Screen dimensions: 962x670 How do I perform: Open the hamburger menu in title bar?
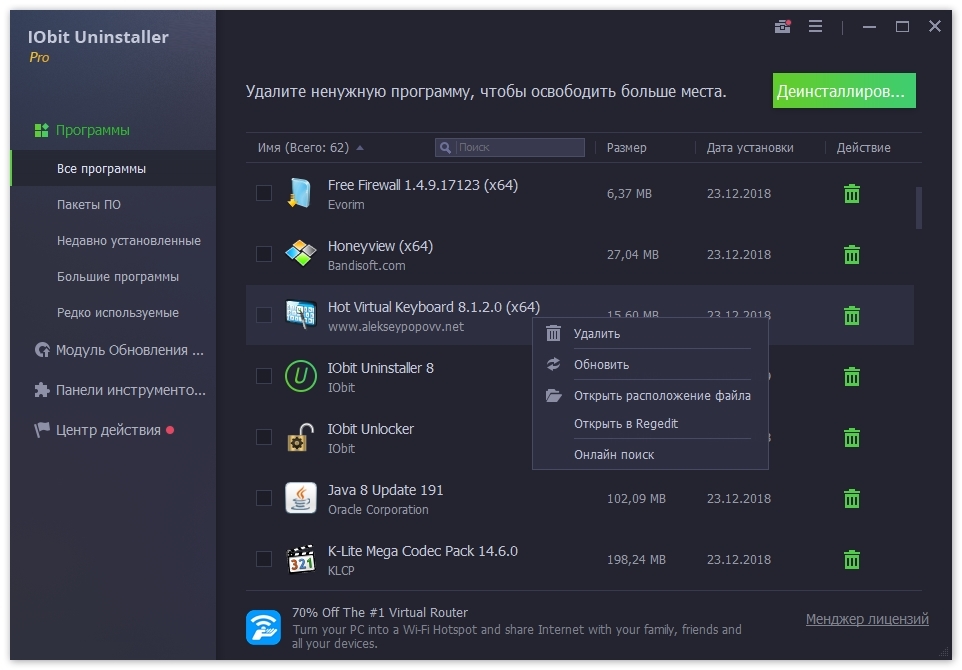[815, 27]
